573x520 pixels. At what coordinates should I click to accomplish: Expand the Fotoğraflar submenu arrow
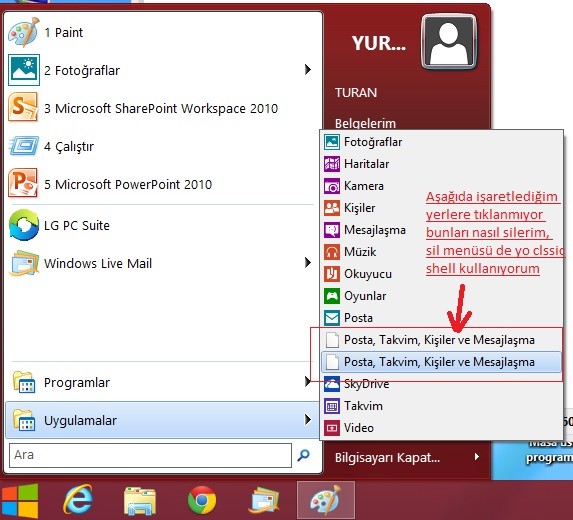tap(308, 69)
